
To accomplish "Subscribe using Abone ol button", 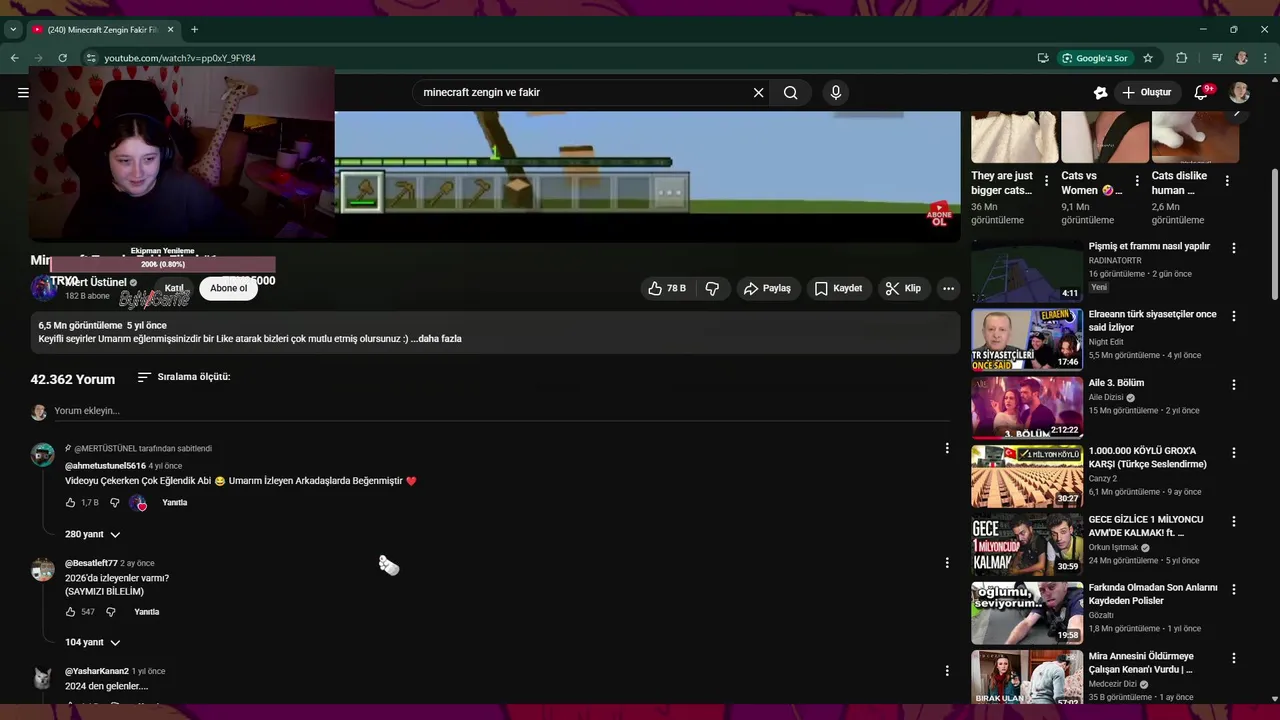I will click(228, 288).
